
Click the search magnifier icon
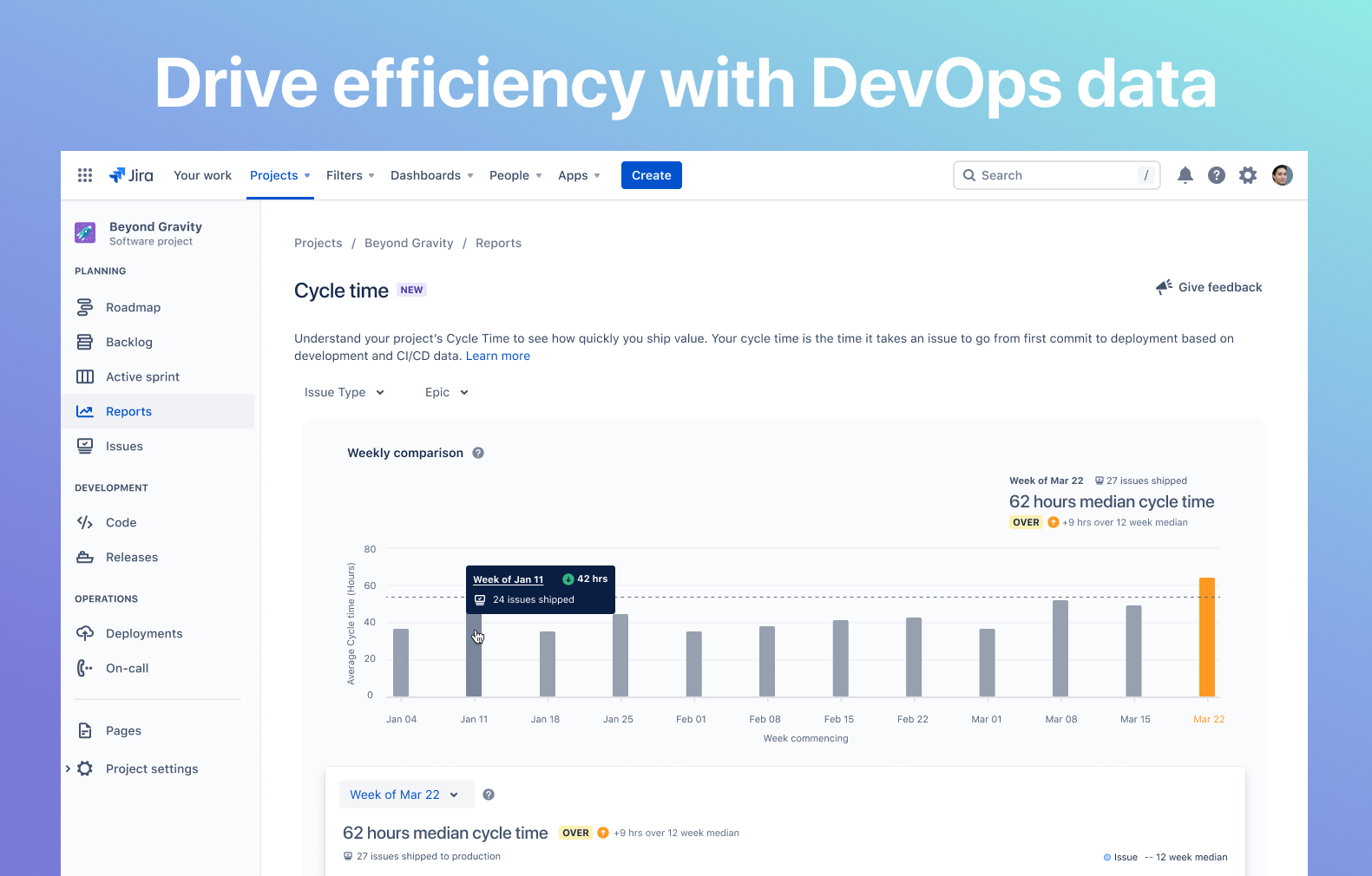969,175
